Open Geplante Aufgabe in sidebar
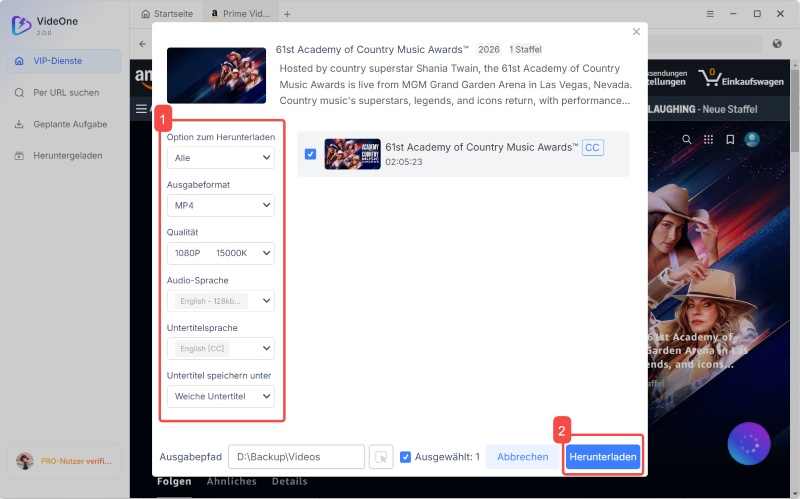 (64, 124)
